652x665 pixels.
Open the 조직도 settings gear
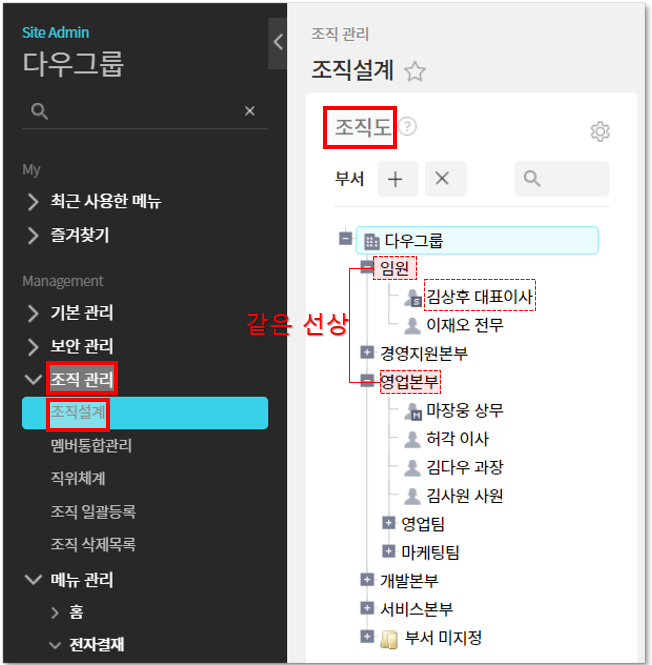[x=600, y=131]
